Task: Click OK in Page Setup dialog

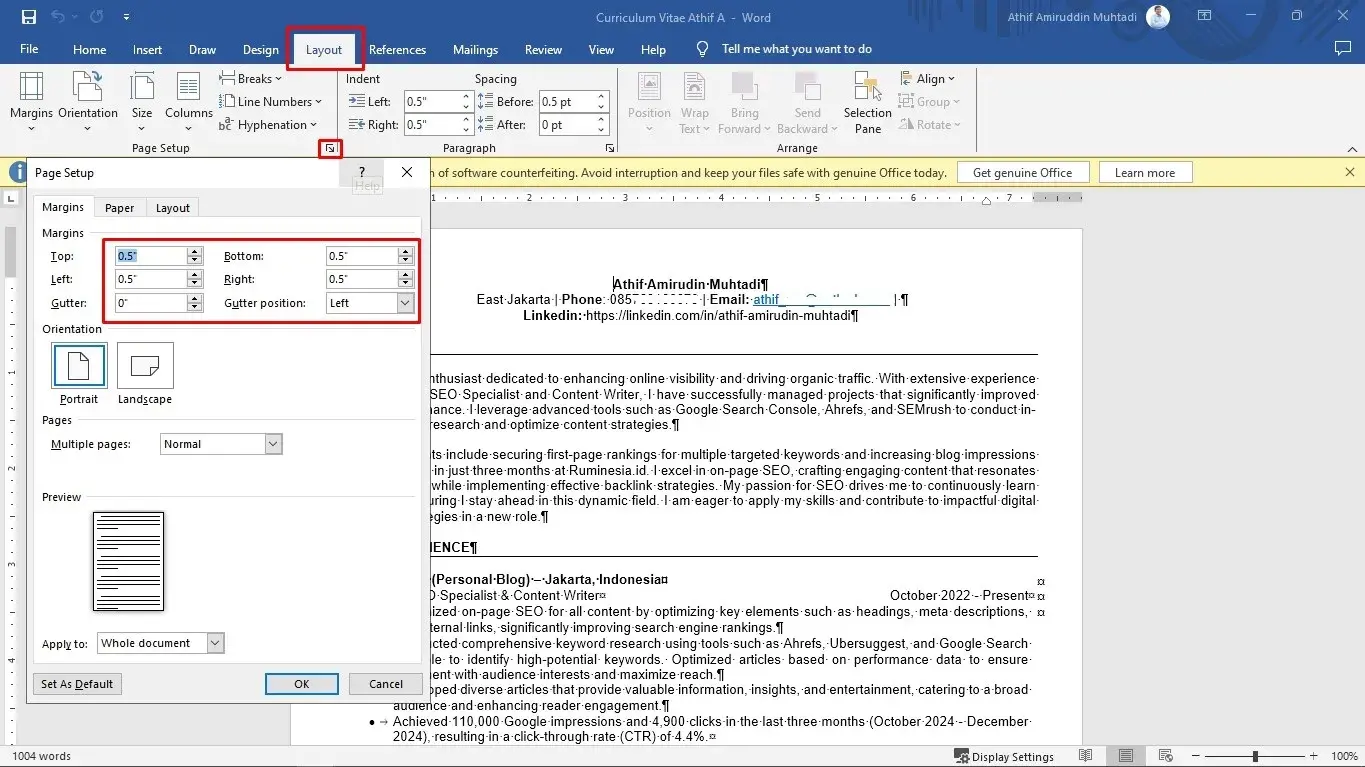Action: [x=302, y=684]
